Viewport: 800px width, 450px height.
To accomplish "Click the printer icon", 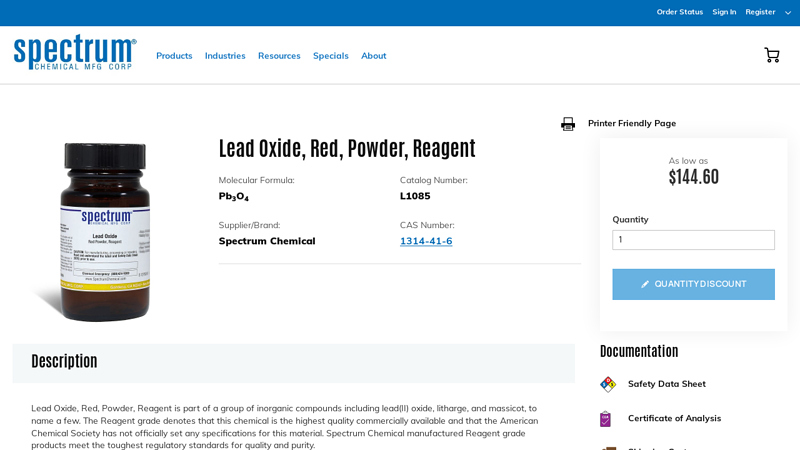I will [568, 124].
